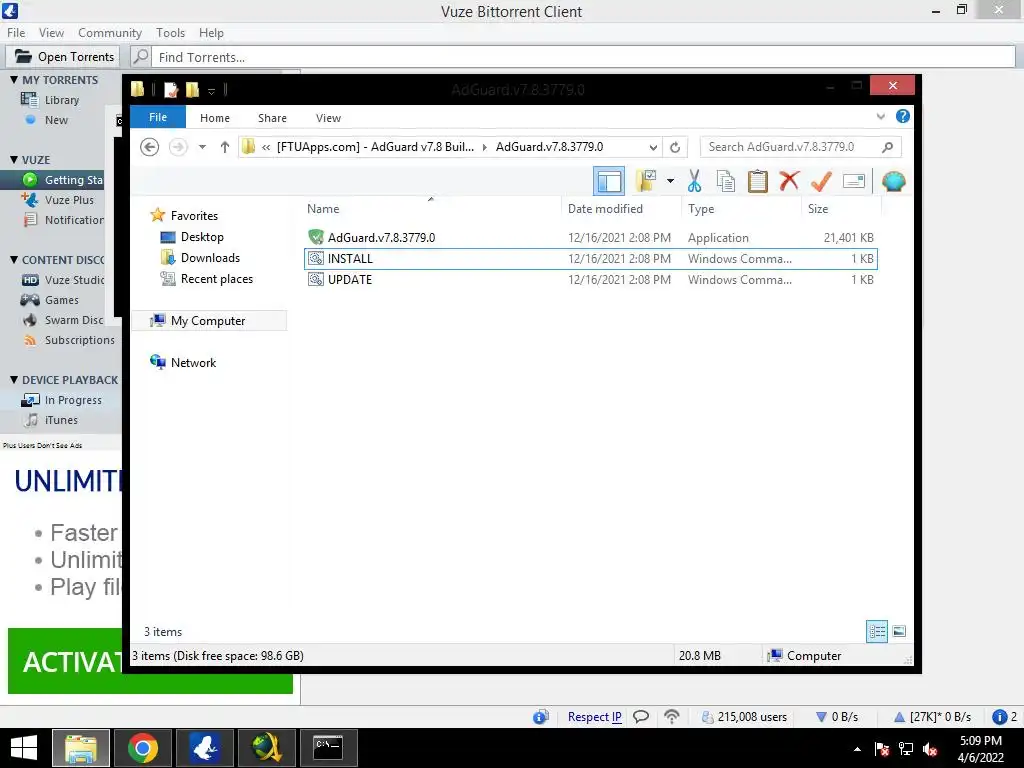Open the Explorer Help question mark
Screen dimensions: 1024x768
click(x=903, y=116)
